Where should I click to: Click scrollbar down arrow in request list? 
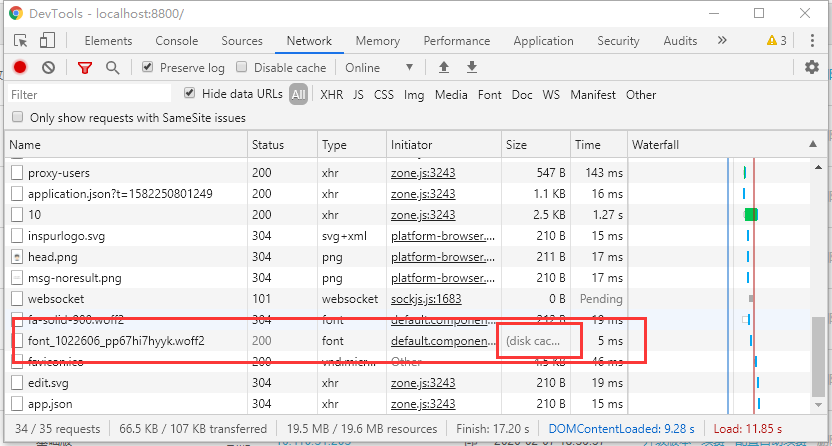click(x=818, y=405)
